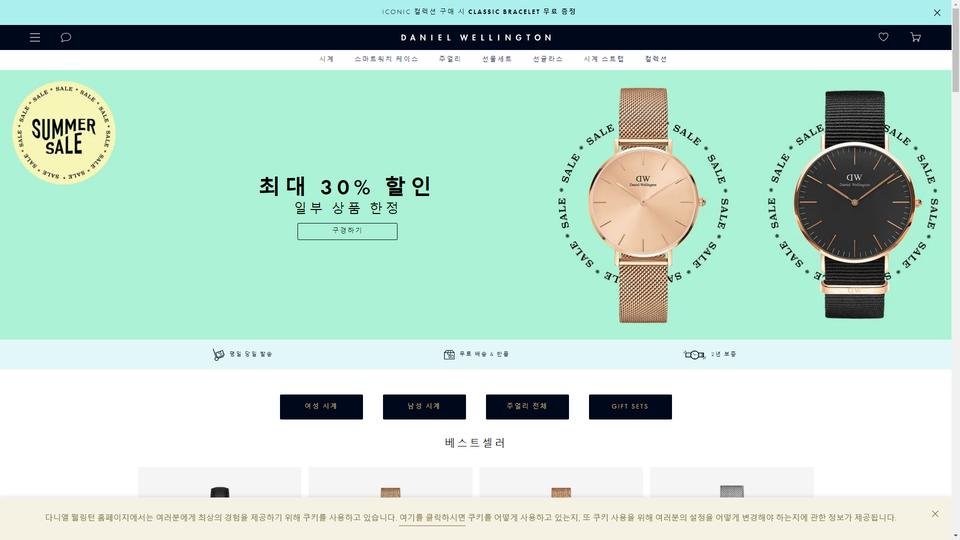Select the GIFT SETS button
Screen dimensions: 960x540
pos(630,407)
